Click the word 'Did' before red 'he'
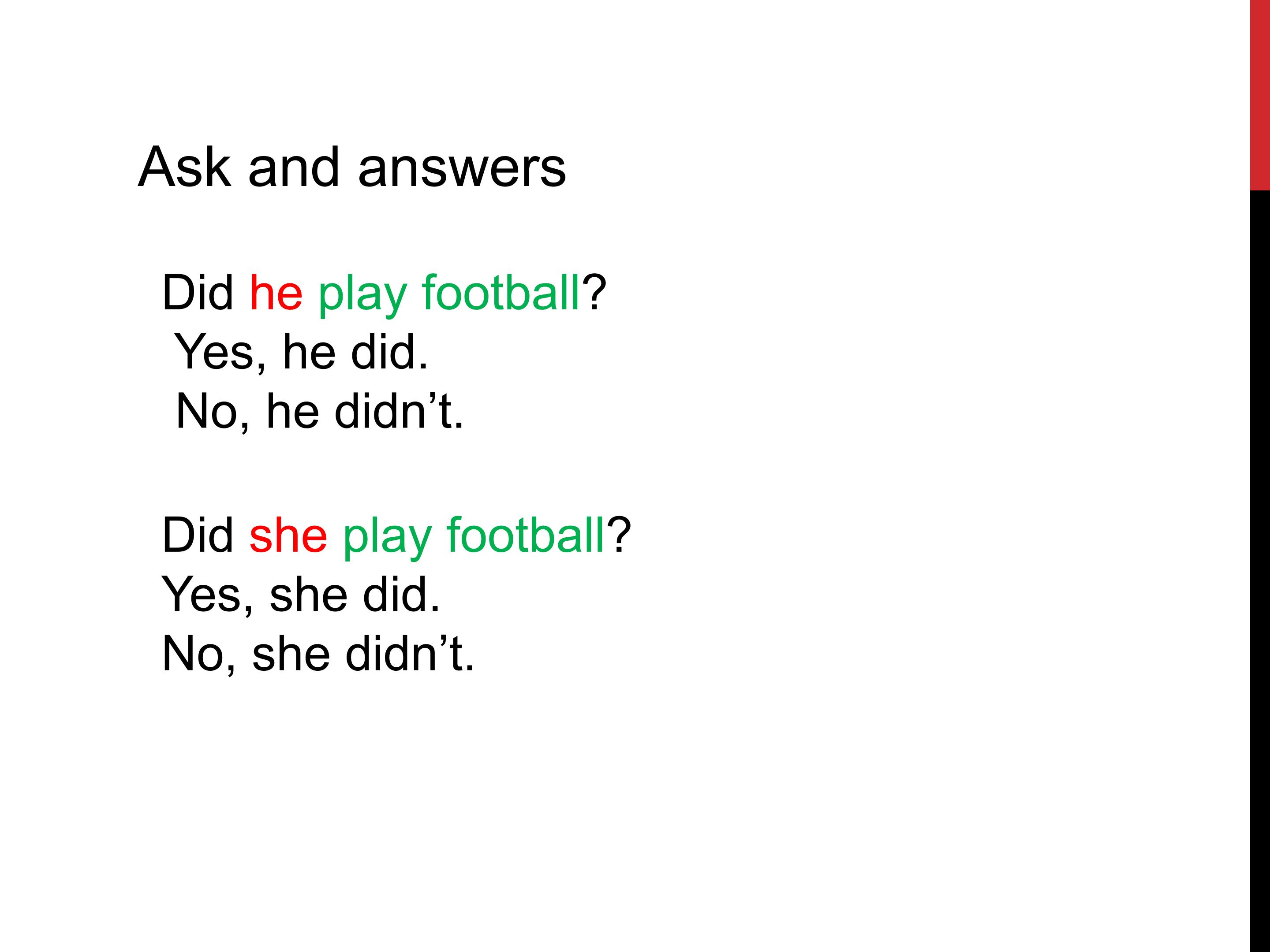1270x952 pixels. pos(198,293)
